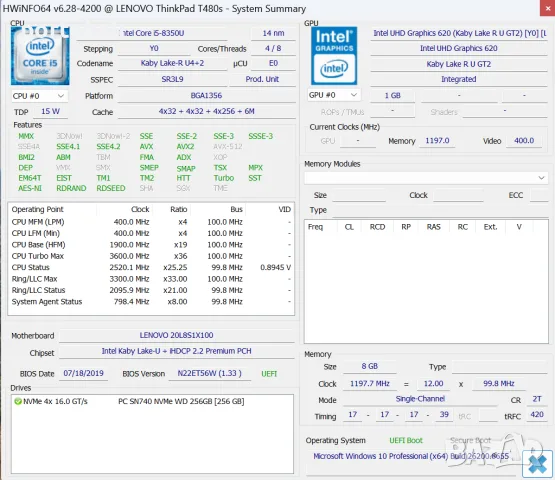Click the Intel Graphics GPU logo

pyautogui.click(x=334, y=56)
